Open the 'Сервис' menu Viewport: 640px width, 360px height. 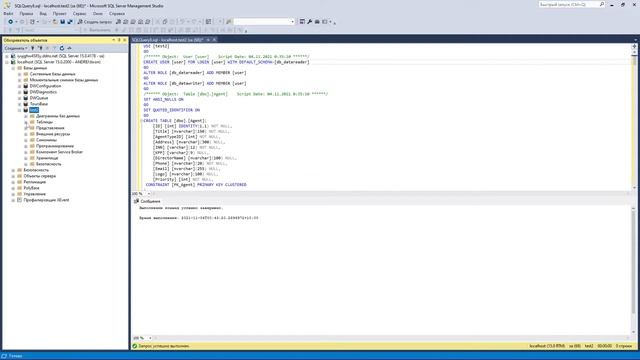point(80,13)
